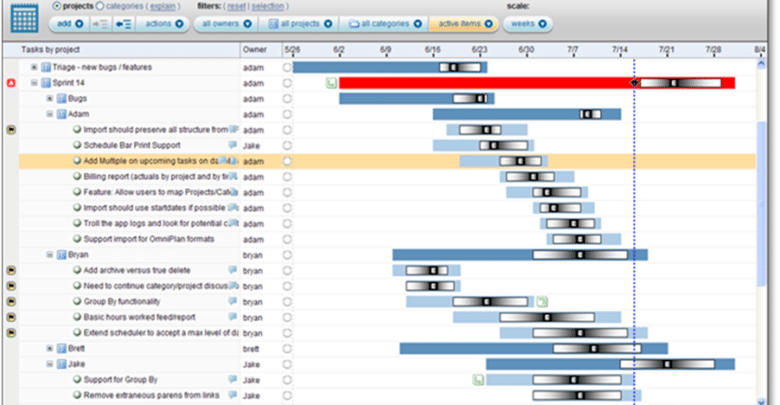Image resolution: width=780 pixels, height=405 pixels.
Task: Click green note icon before Support for Group By bar
Action: pyautogui.click(x=478, y=380)
